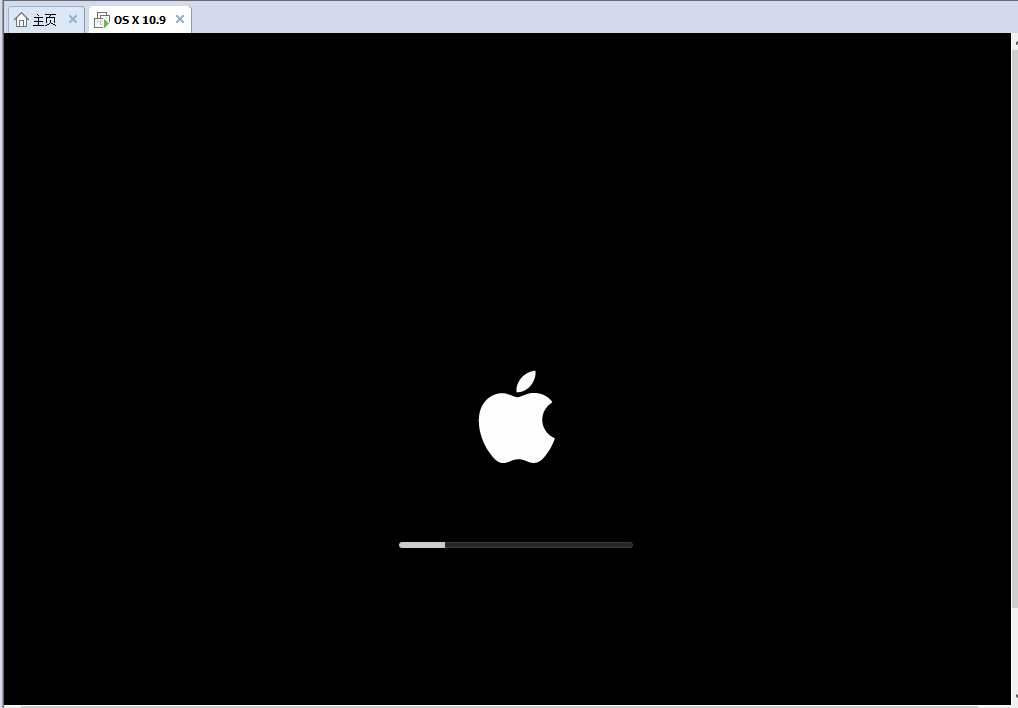Click the Apple logo on the boot screen
This screenshot has width=1018, height=708.
517,417
